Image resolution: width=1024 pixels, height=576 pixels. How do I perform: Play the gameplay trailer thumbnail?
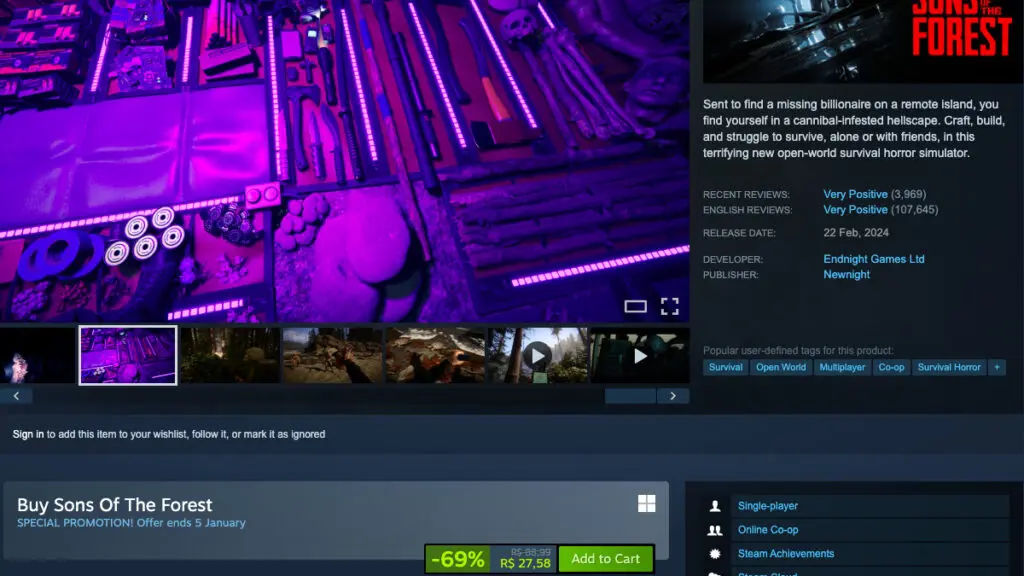(539, 352)
